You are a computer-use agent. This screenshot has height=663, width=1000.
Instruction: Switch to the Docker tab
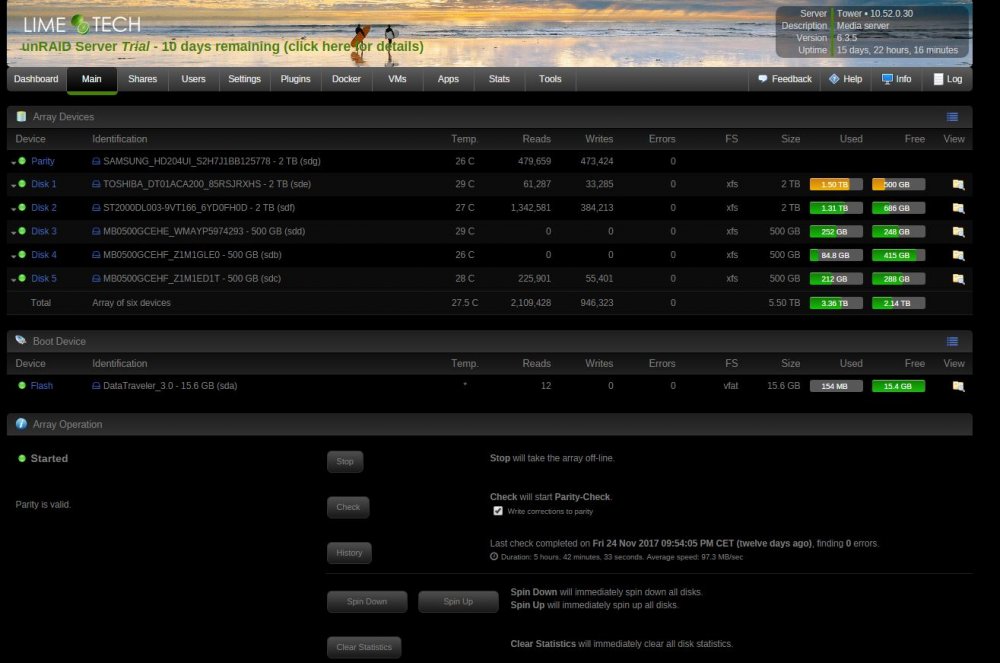point(346,79)
